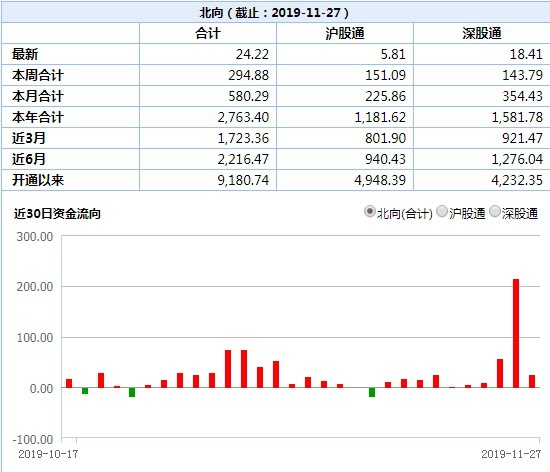Viewport: 550px width, 472px height.
Task: Click the value 5.81
Action: [x=393, y=54]
